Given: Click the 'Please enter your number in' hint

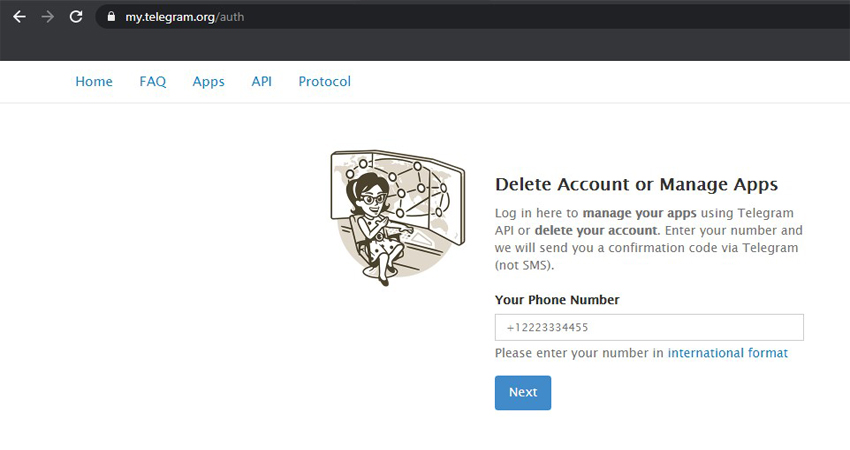Looking at the screenshot, I should [x=579, y=353].
